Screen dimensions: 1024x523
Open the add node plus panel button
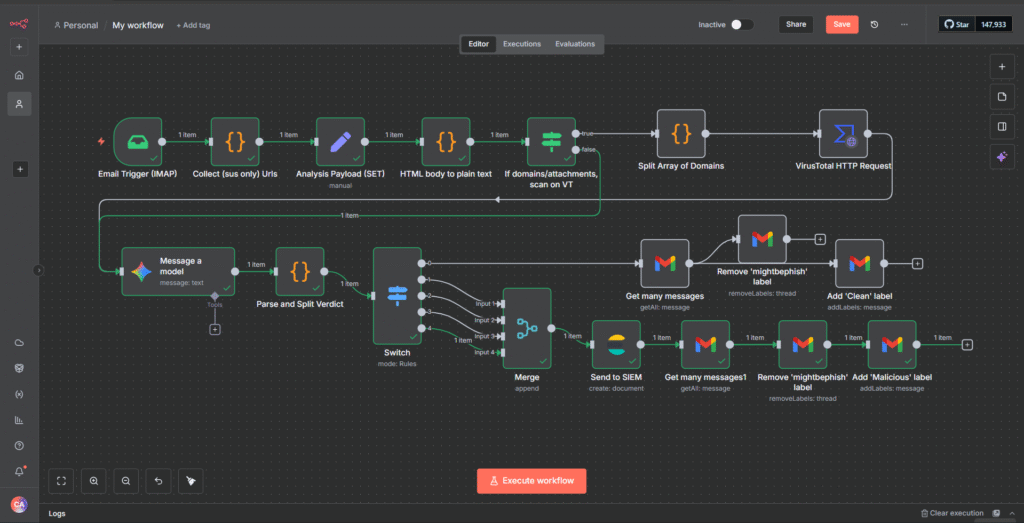pyautogui.click(x=1002, y=67)
